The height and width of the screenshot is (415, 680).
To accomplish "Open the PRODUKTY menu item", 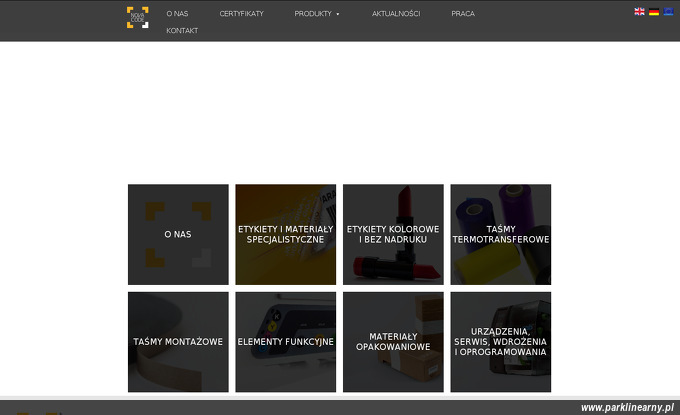I will click(x=313, y=14).
